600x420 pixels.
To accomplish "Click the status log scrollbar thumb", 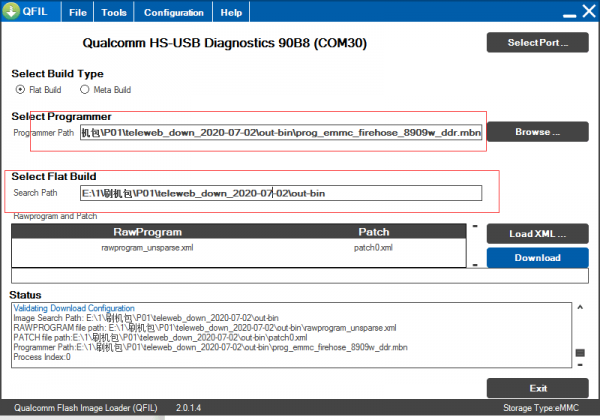I will [580, 353].
